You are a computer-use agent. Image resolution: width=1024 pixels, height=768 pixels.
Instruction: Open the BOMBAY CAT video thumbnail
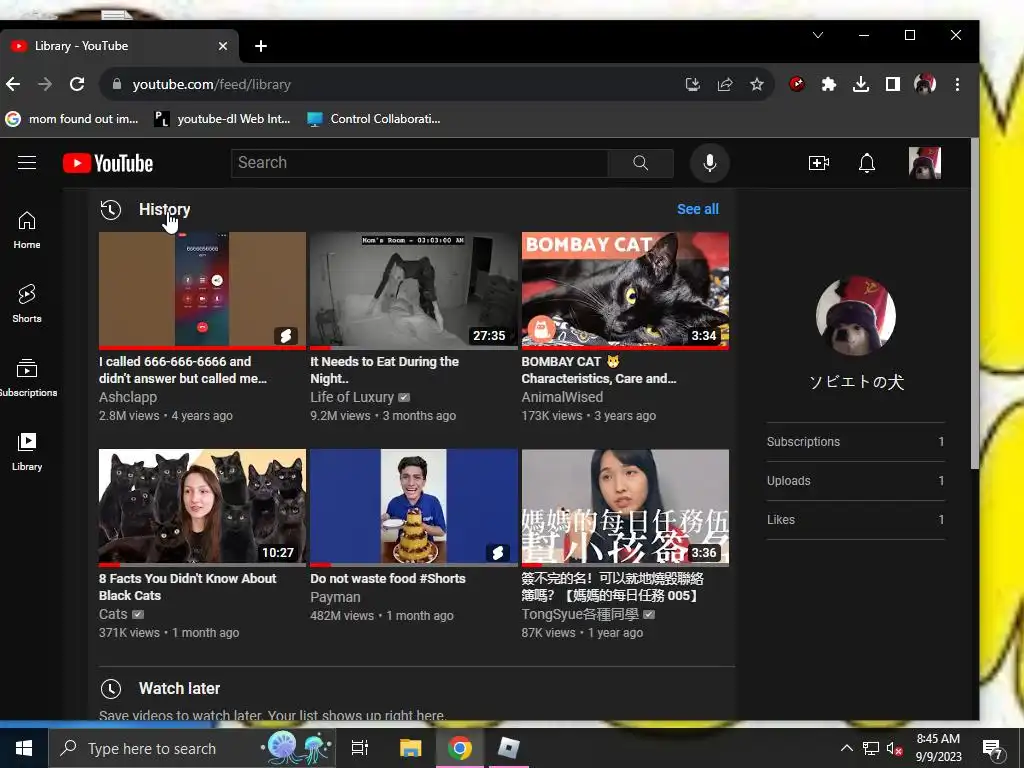(x=625, y=290)
